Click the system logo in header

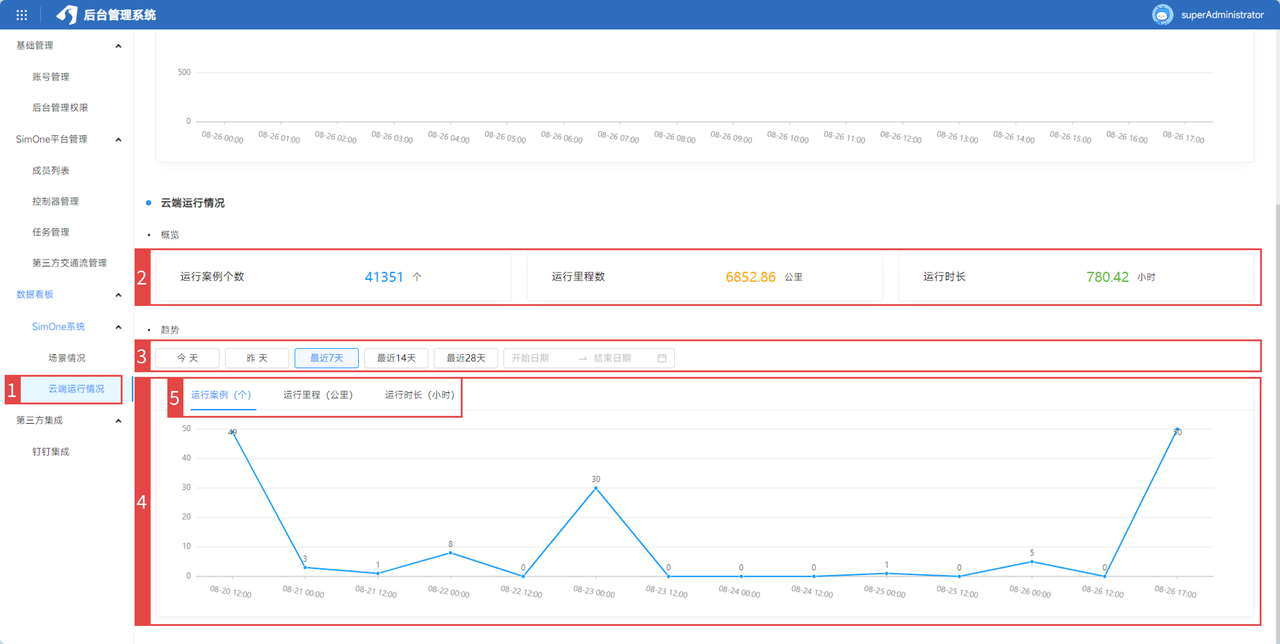coord(67,15)
